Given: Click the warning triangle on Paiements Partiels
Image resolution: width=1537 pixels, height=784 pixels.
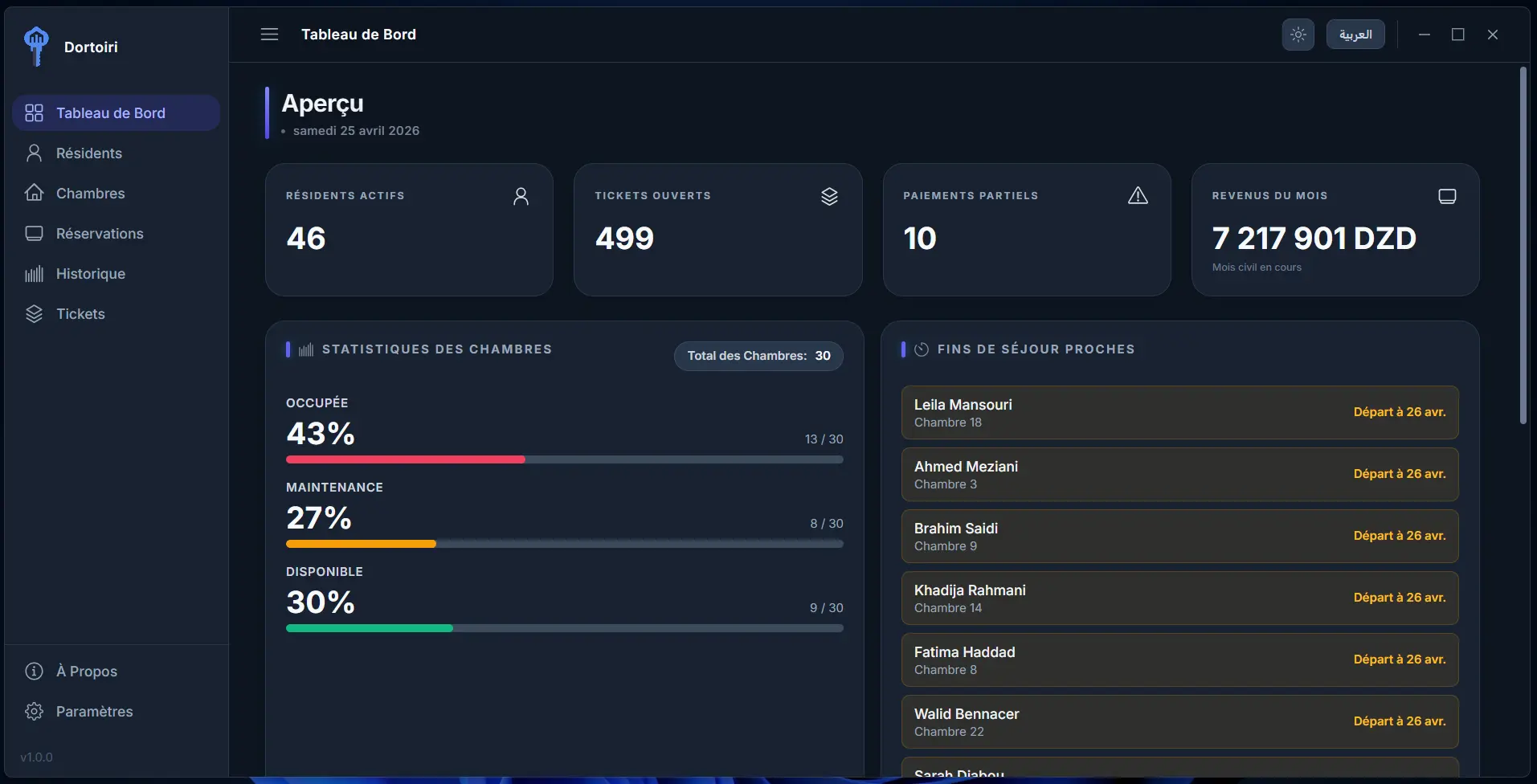Looking at the screenshot, I should 1138,196.
